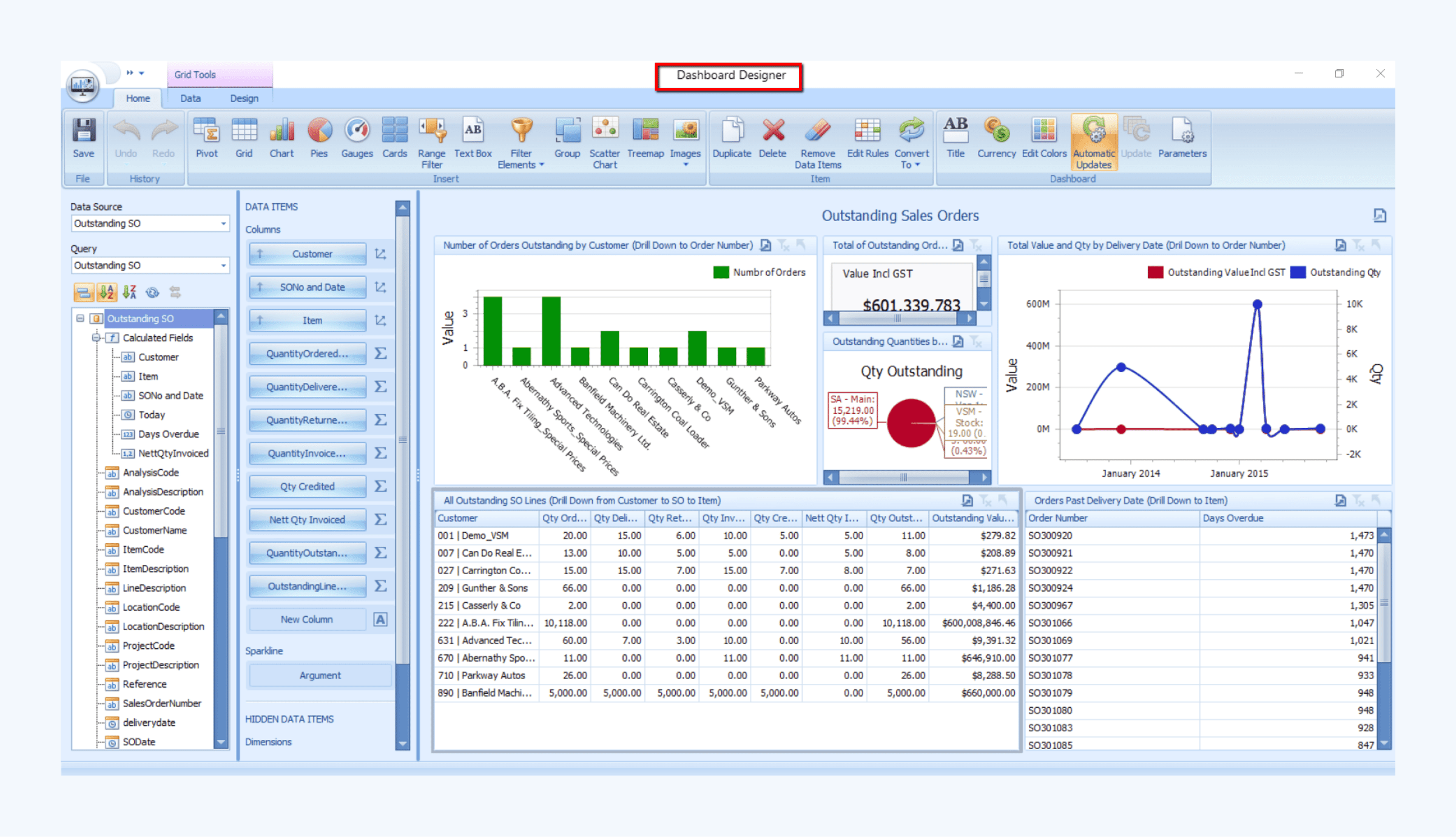Export the Outstanding Sales Orders dashboard icon
The width and height of the screenshot is (1456, 837).
pos(1380,215)
